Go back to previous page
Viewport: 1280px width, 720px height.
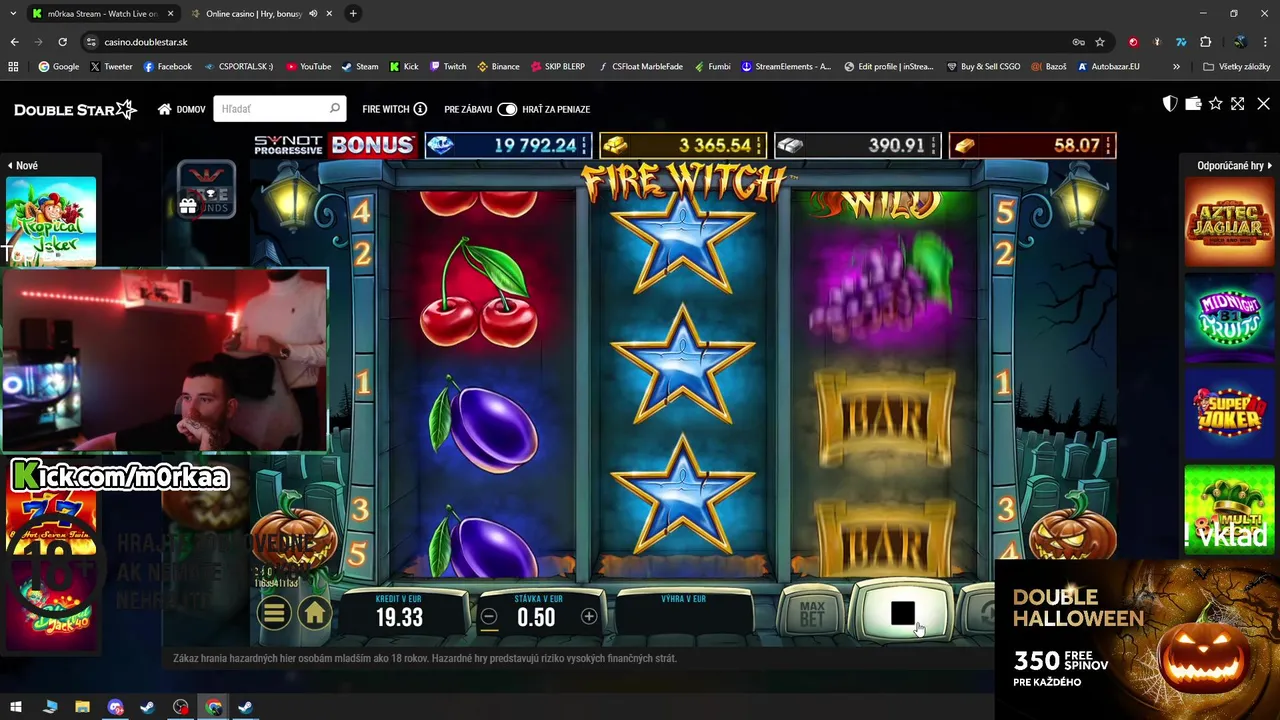pos(14,42)
